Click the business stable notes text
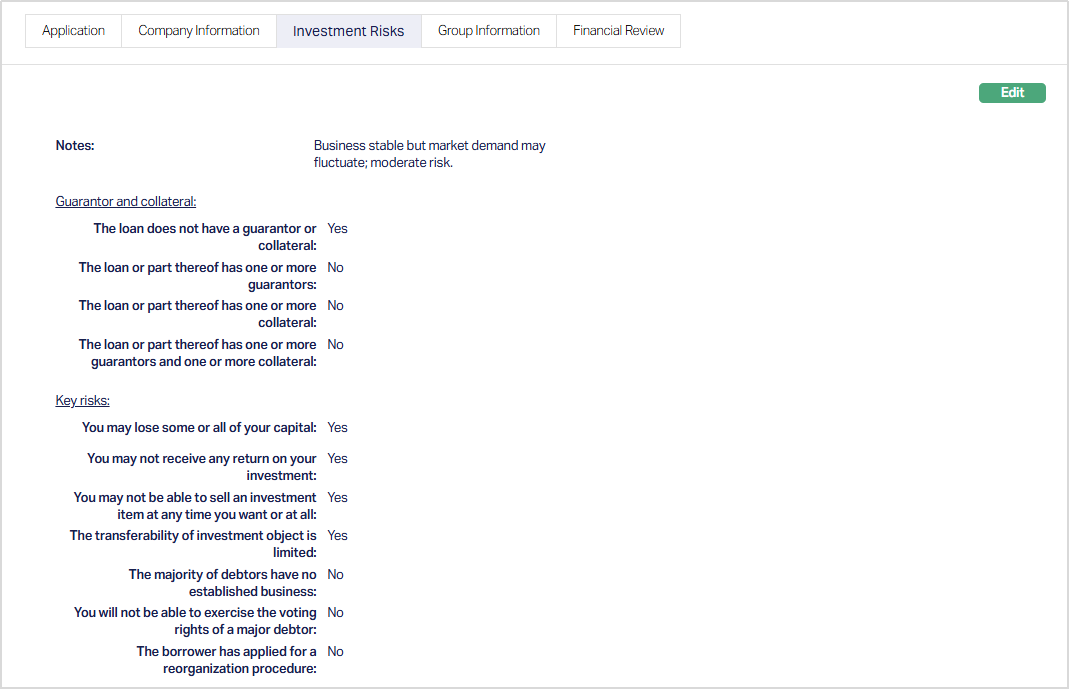Screen dimensions: 1069x689 (x=429, y=154)
